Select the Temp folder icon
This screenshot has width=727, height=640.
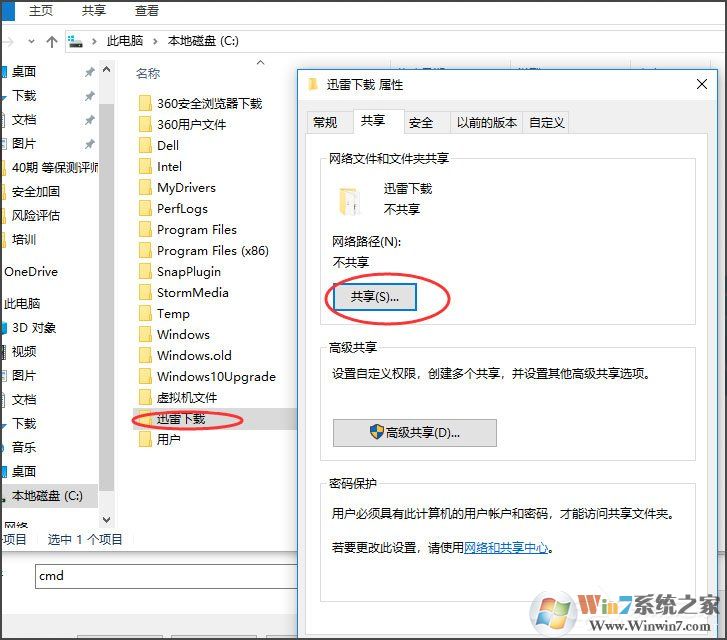[x=145, y=314]
